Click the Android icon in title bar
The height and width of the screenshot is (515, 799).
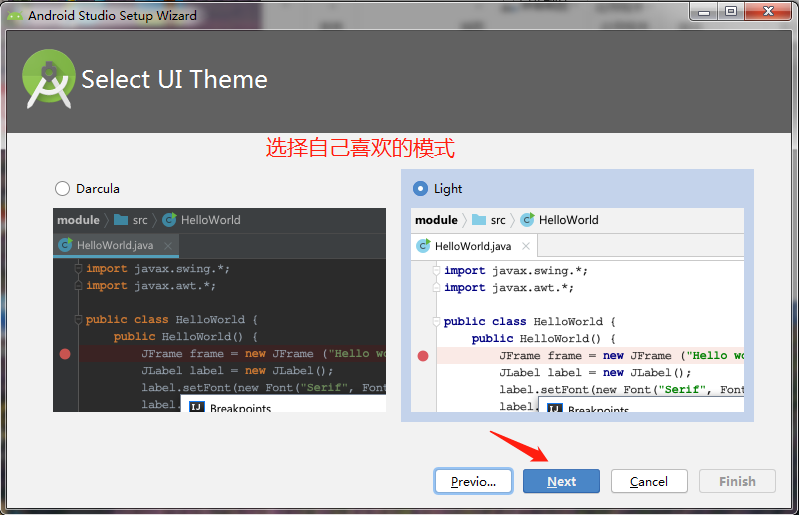pyautogui.click(x=15, y=16)
